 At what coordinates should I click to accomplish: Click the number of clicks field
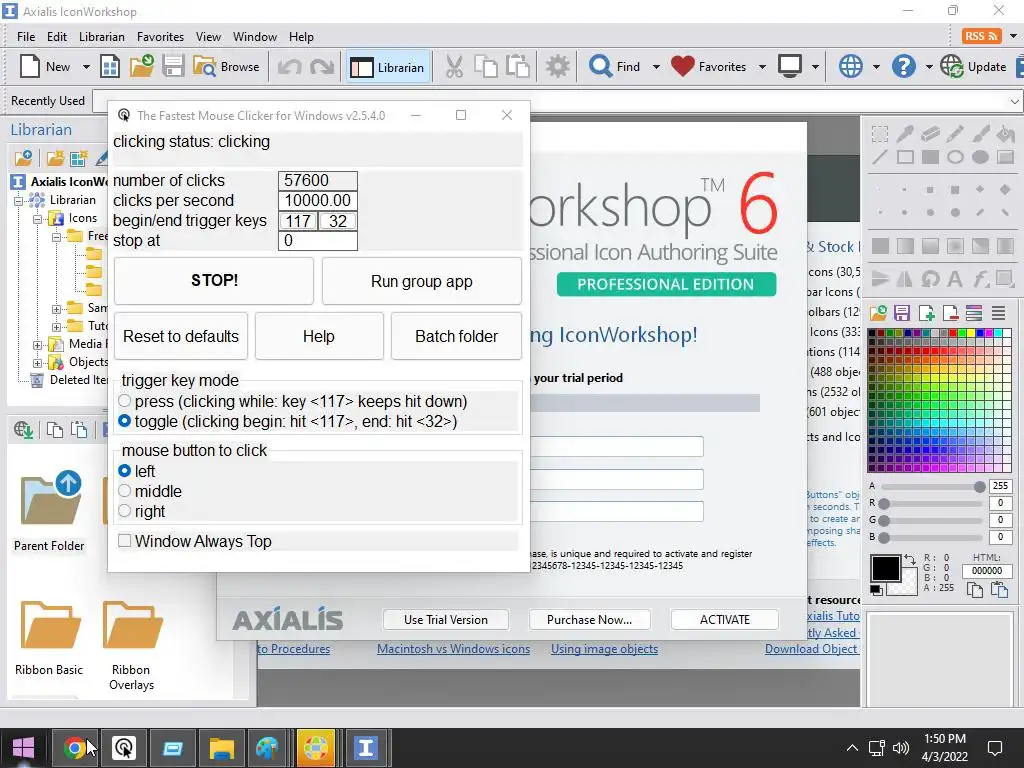click(x=318, y=180)
